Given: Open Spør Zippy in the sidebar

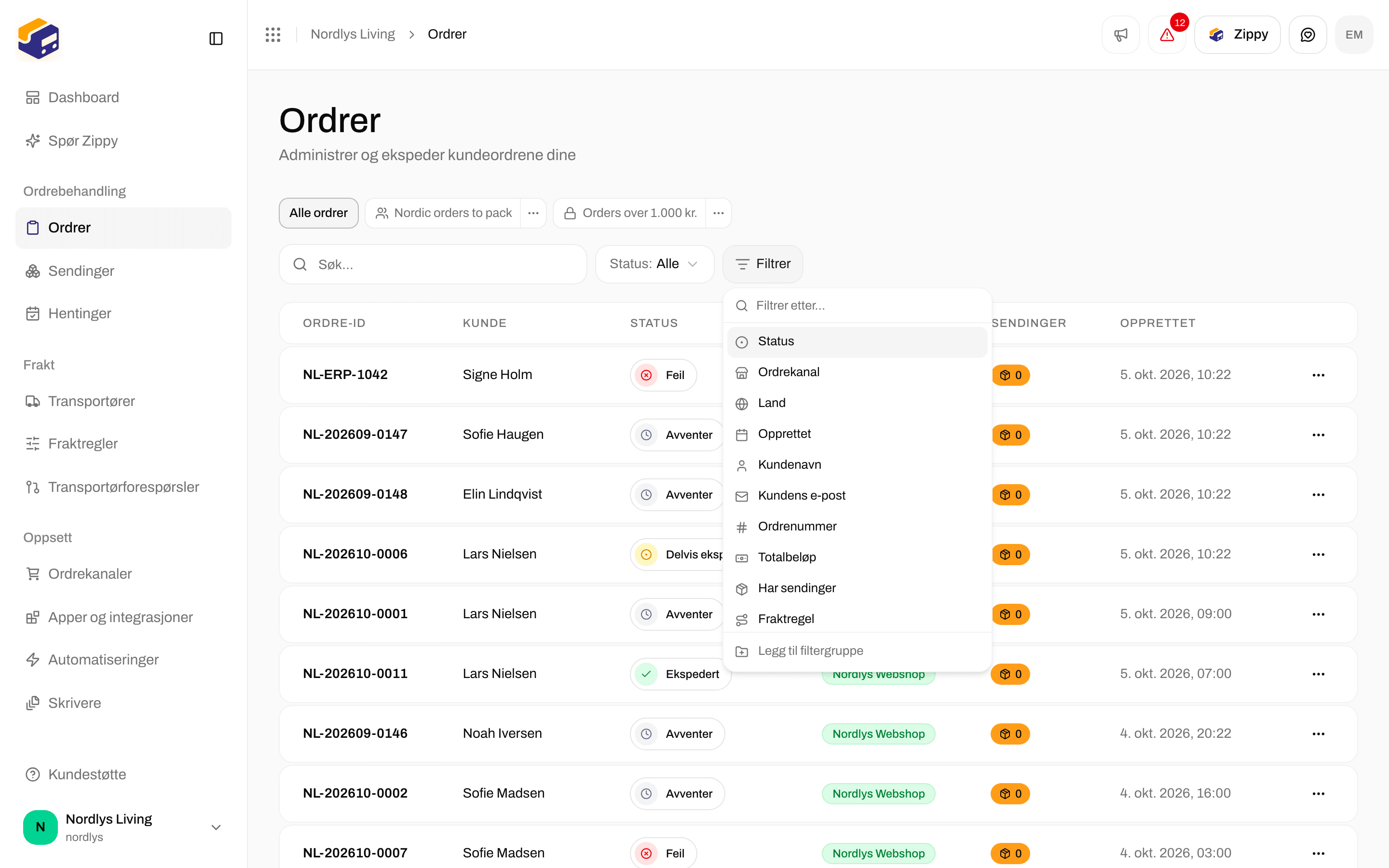Looking at the screenshot, I should point(123,141).
